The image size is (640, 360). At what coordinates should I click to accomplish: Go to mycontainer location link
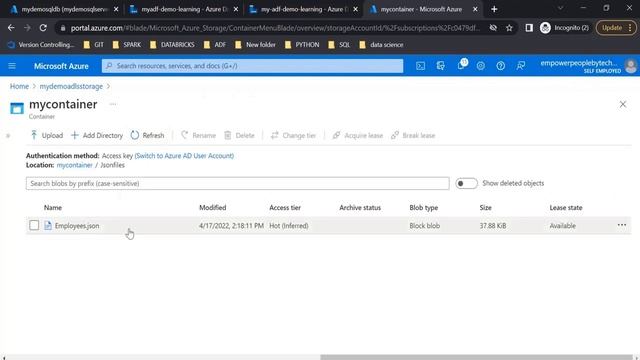[74, 165]
